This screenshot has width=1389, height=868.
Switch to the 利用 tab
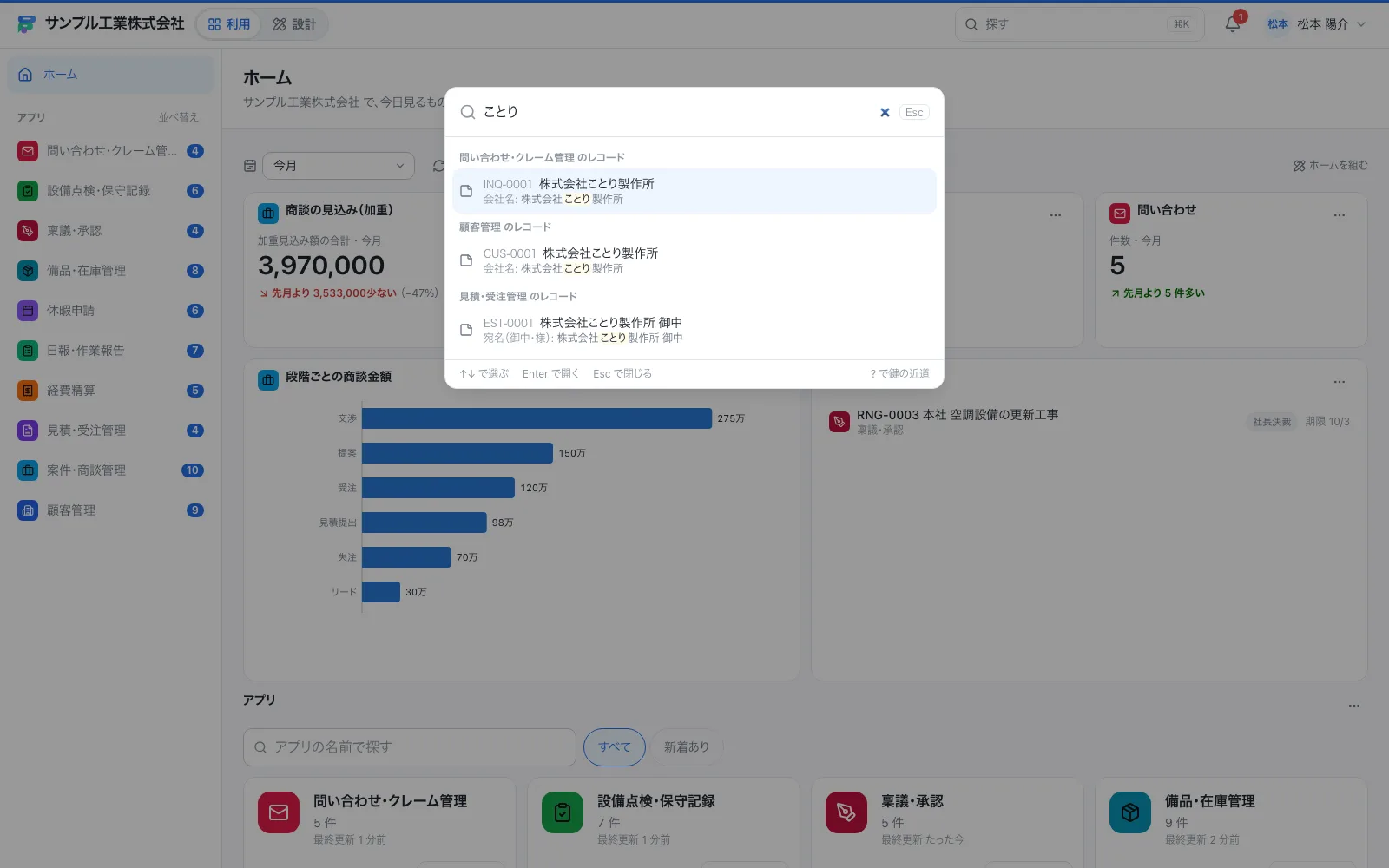pyautogui.click(x=229, y=24)
